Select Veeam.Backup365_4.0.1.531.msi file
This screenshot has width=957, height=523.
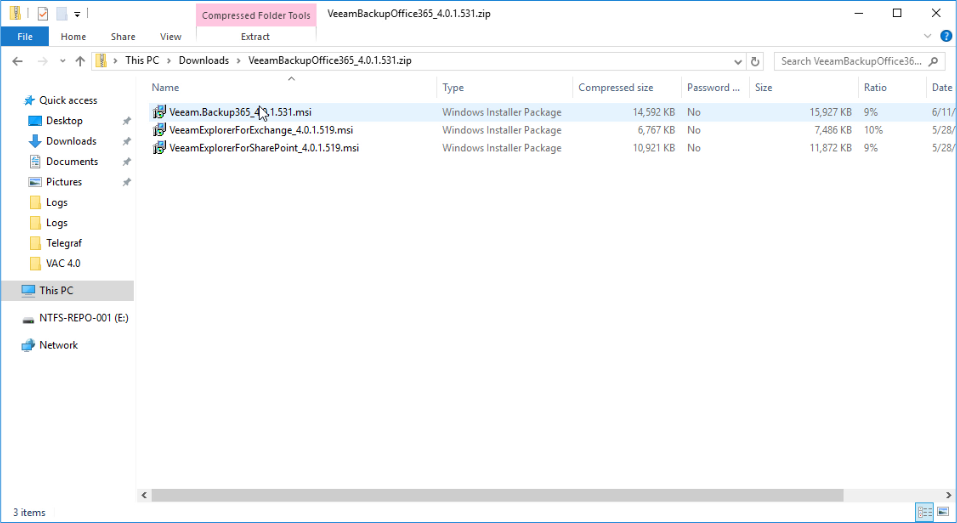pos(240,112)
